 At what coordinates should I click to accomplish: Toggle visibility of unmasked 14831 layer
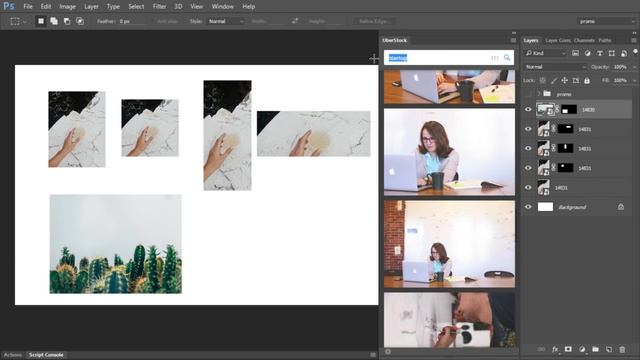528,187
